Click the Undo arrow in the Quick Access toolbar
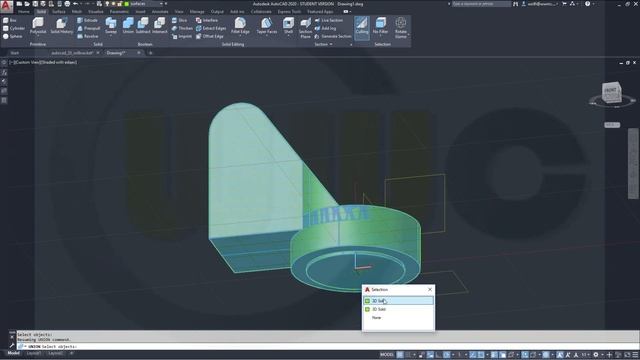This screenshot has width=640, height=360. 76,4
